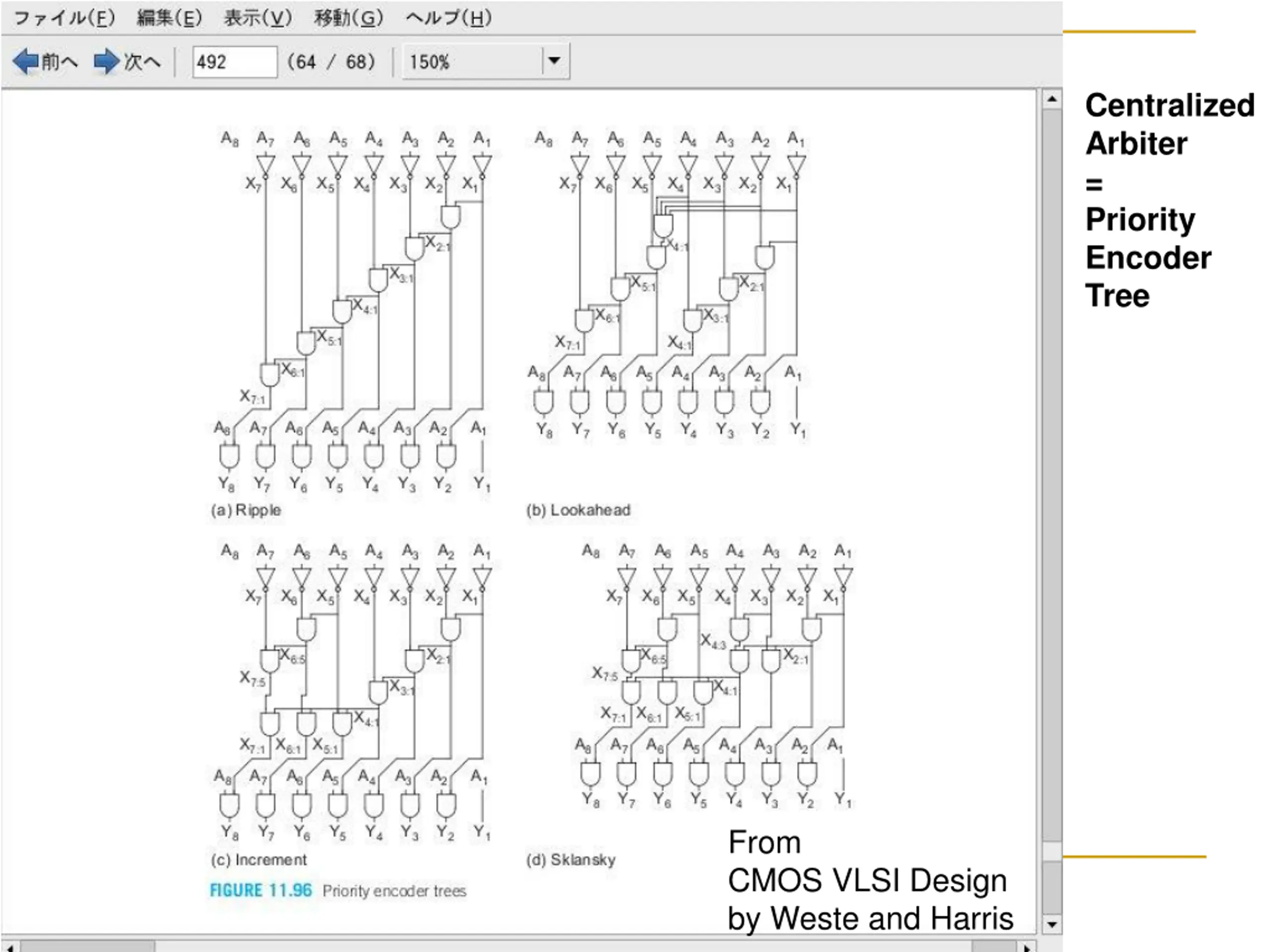The width and height of the screenshot is (1270, 952).
Task: Click the (c) Increment caption
Action: 259,860
